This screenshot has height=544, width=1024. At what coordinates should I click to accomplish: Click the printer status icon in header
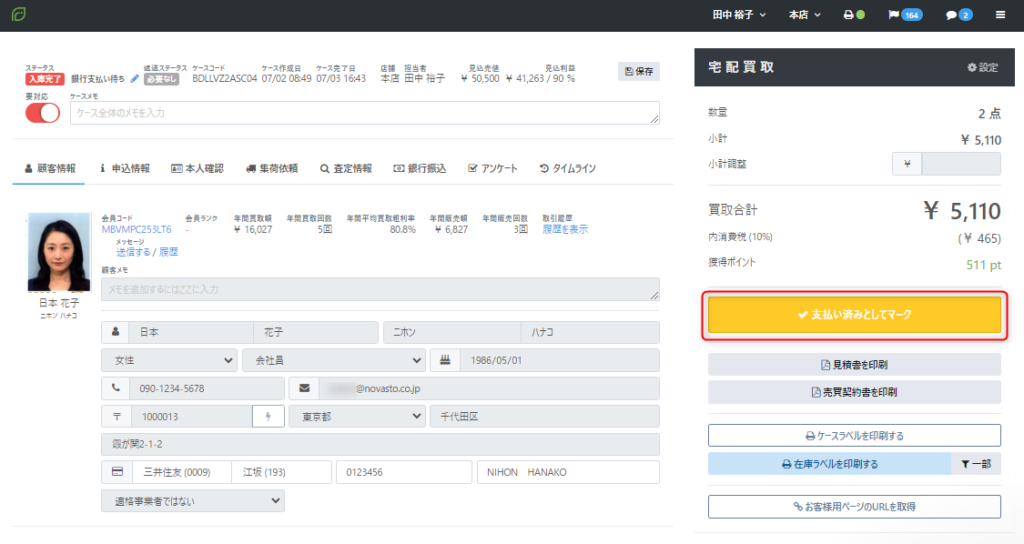click(x=853, y=15)
